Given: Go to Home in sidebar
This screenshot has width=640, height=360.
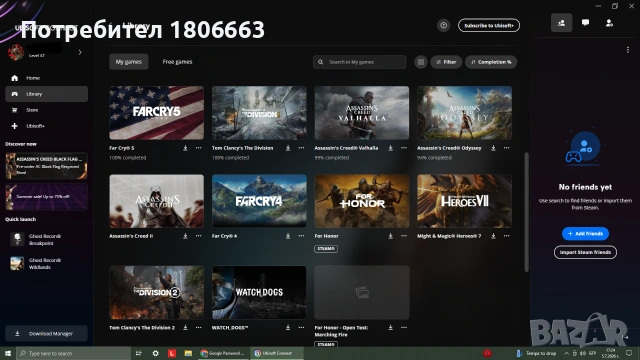Looking at the screenshot, I should point(47,78).
